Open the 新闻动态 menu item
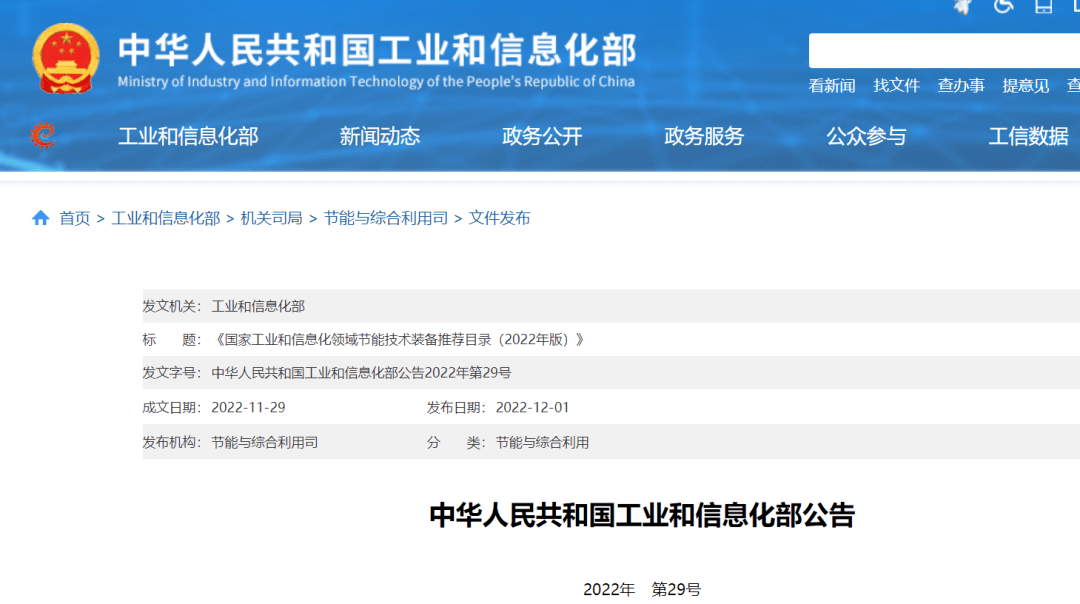This screenshot has height=604, width=1080. [381, 137]
